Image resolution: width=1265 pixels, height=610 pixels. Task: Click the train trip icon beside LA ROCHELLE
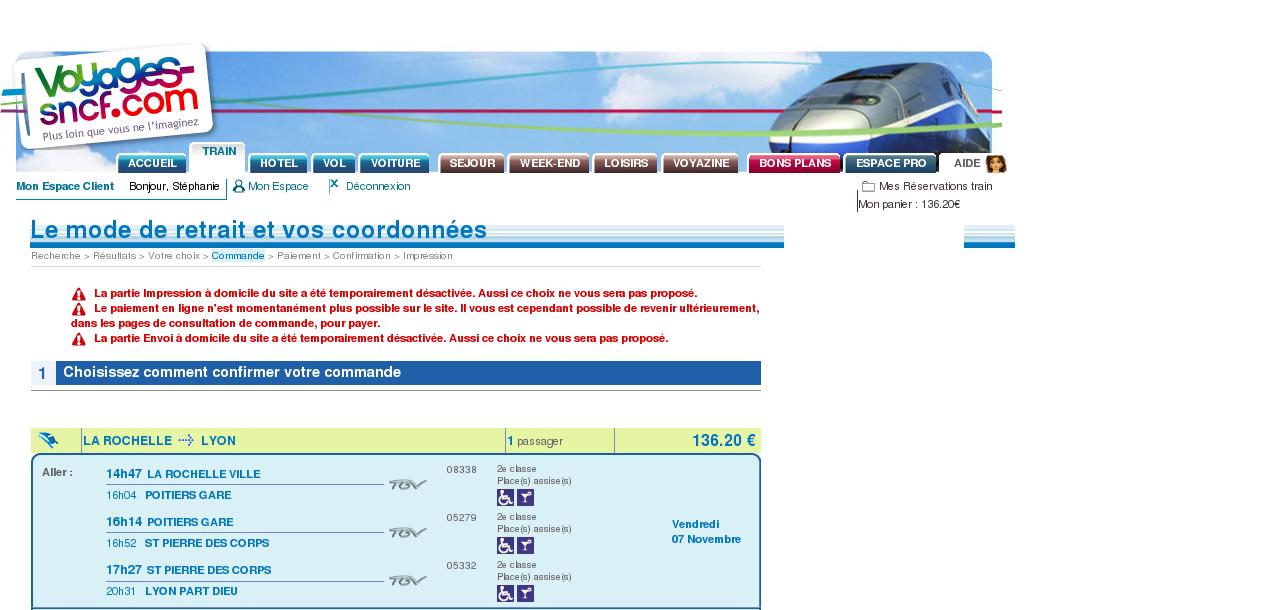coord(48,441)
